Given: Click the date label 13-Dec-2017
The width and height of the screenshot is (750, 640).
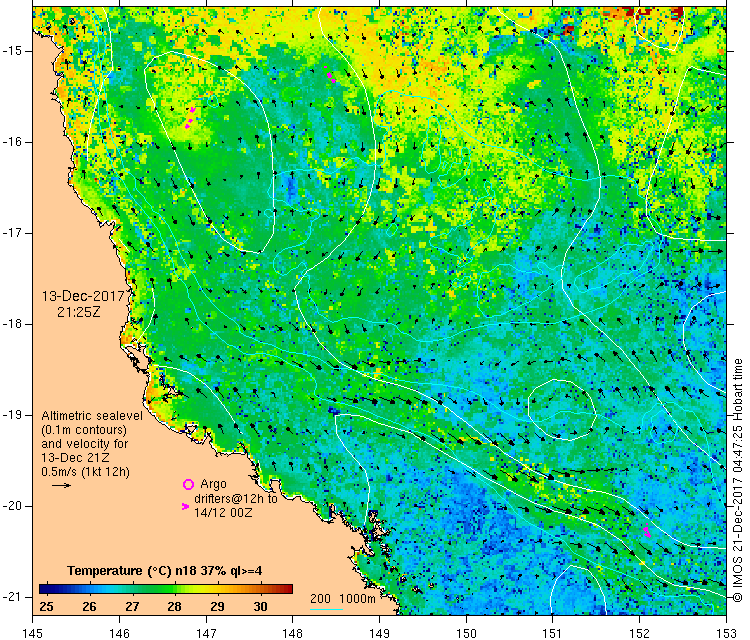Looking at the screenshot, I should coord(83,296).
